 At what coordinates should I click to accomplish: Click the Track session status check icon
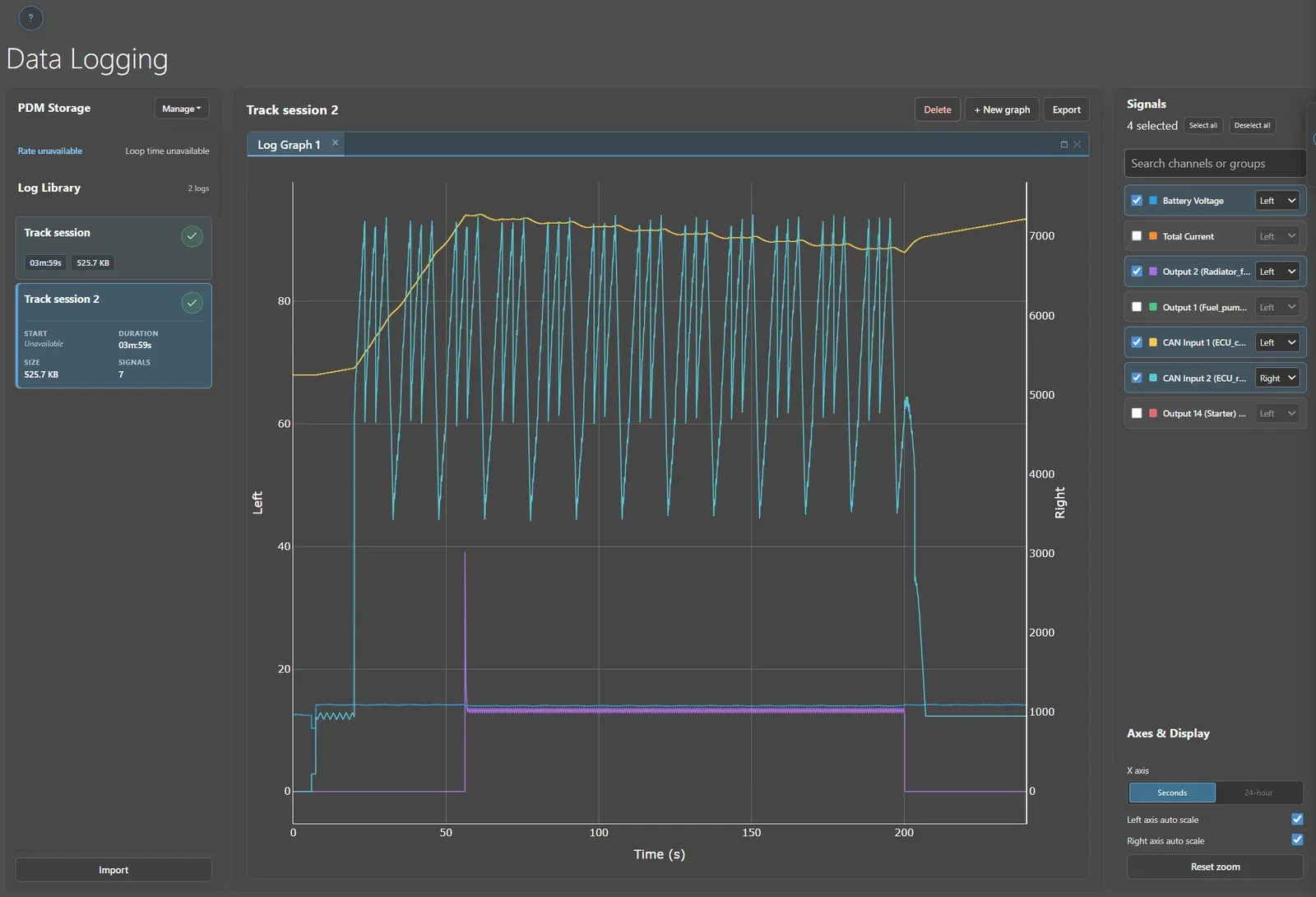click(x=192, y=236)
